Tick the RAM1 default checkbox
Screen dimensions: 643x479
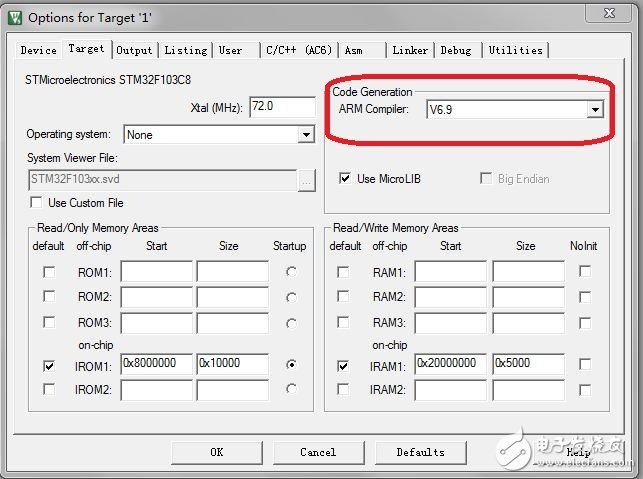[x=343, y=272]
